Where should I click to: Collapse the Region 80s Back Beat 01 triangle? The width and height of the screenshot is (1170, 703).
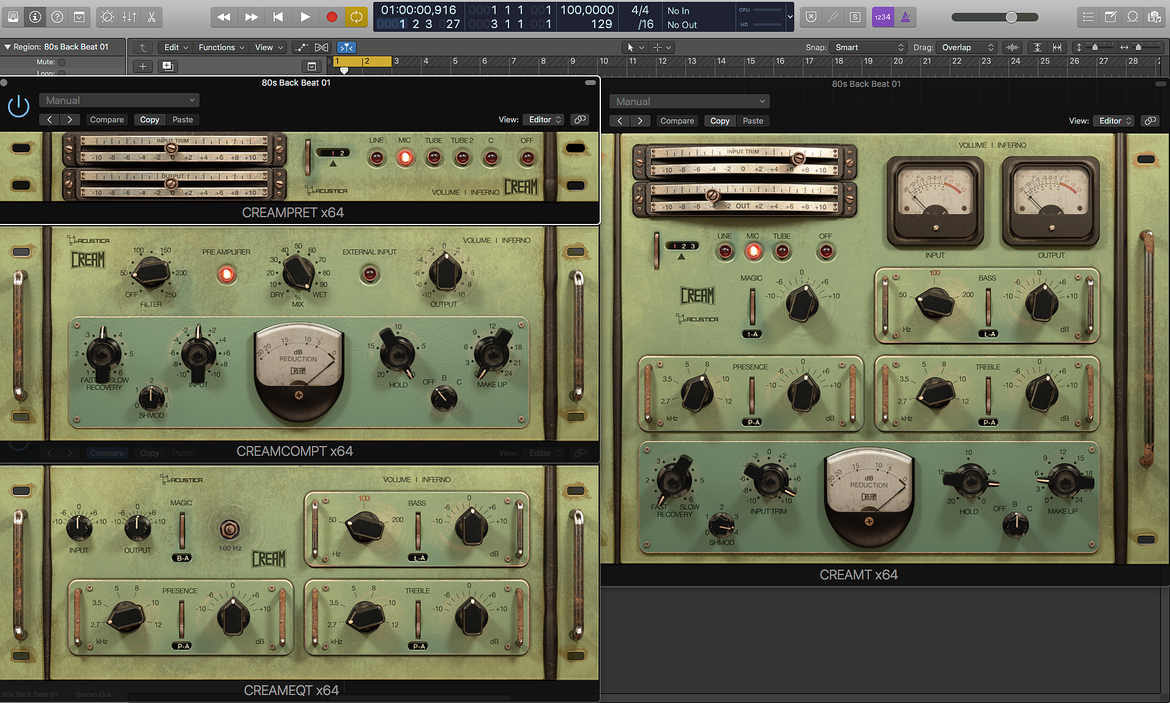click(x=7, y=47)
